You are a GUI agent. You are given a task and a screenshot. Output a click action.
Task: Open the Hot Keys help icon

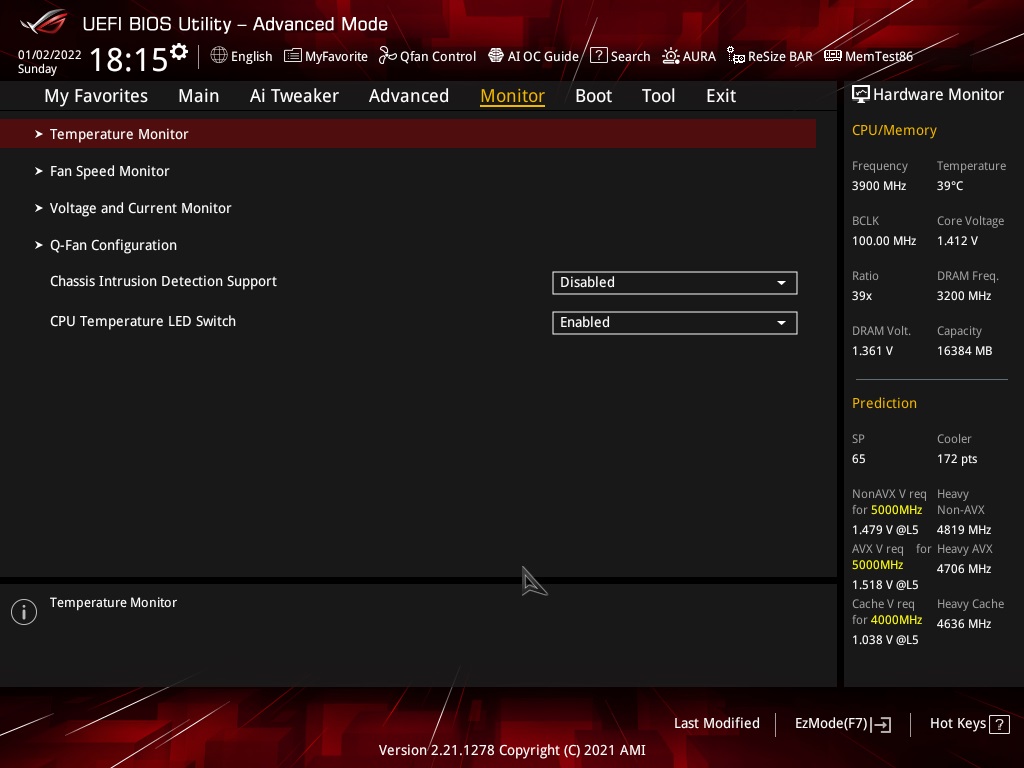999,724
